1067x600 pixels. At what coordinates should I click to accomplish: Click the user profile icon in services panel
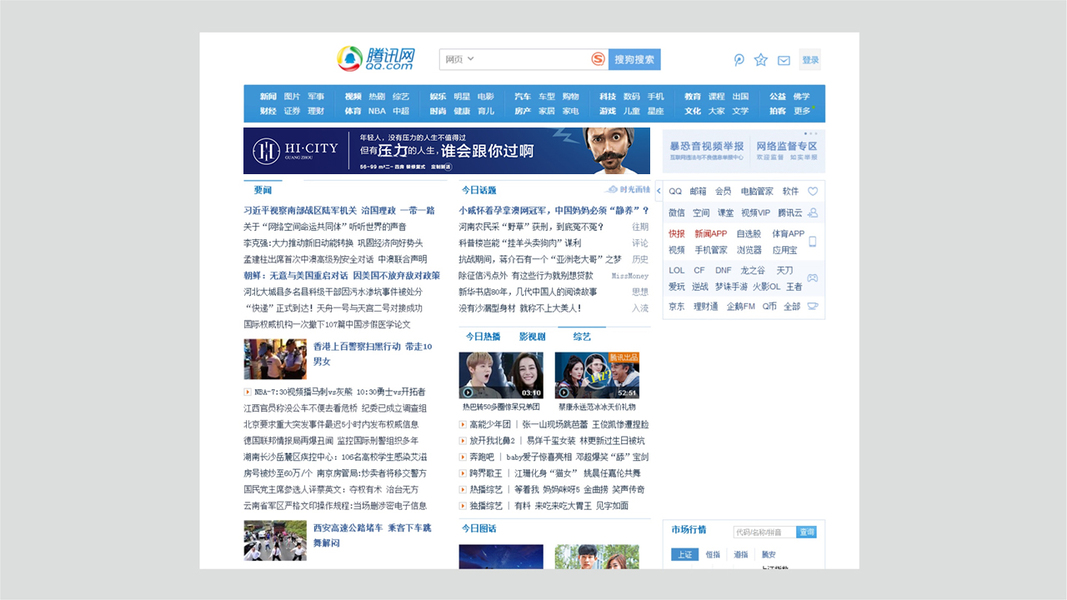[x=812, y=213]
